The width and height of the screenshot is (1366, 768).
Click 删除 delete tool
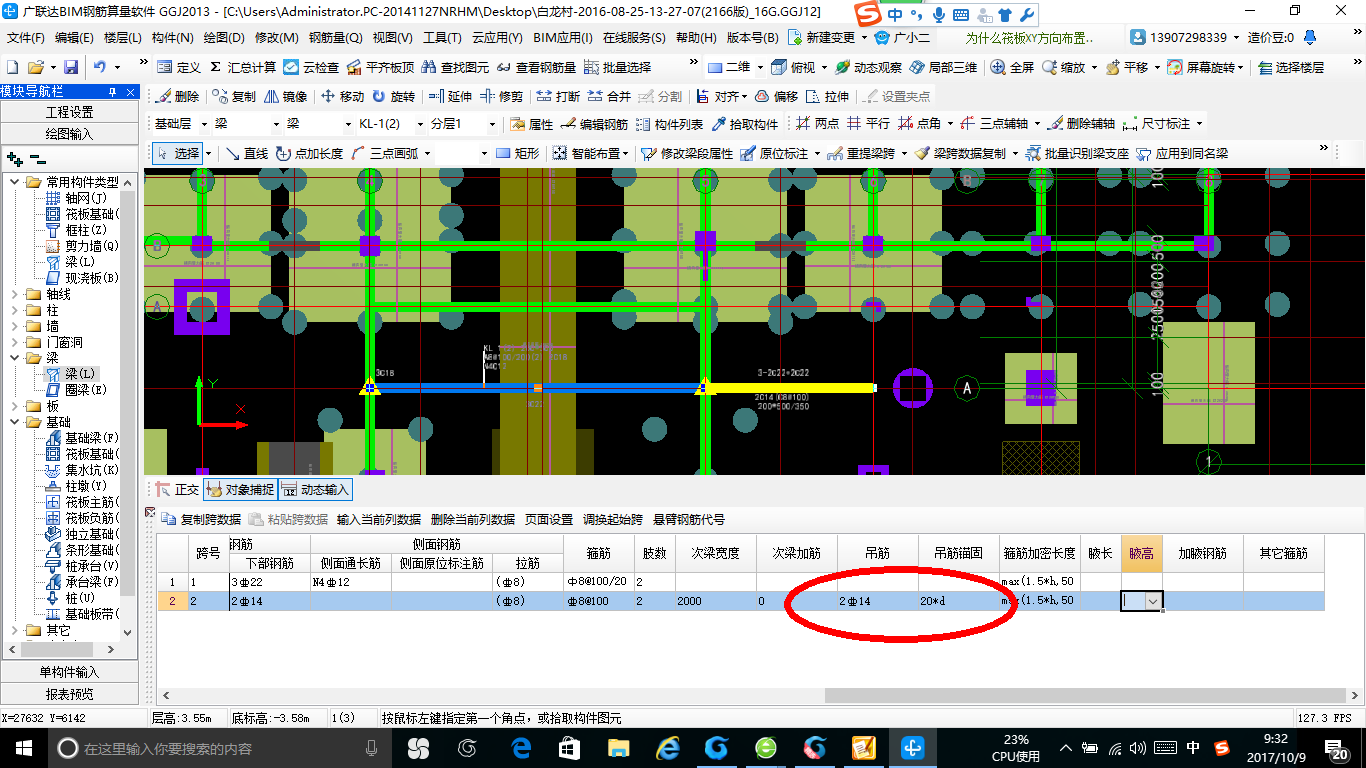177,96
